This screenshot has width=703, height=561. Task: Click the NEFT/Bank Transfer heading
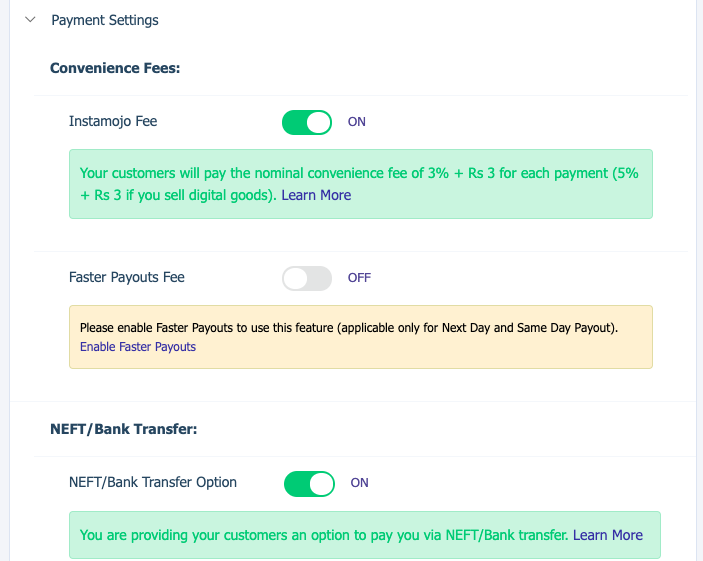[x=124, y=429]
